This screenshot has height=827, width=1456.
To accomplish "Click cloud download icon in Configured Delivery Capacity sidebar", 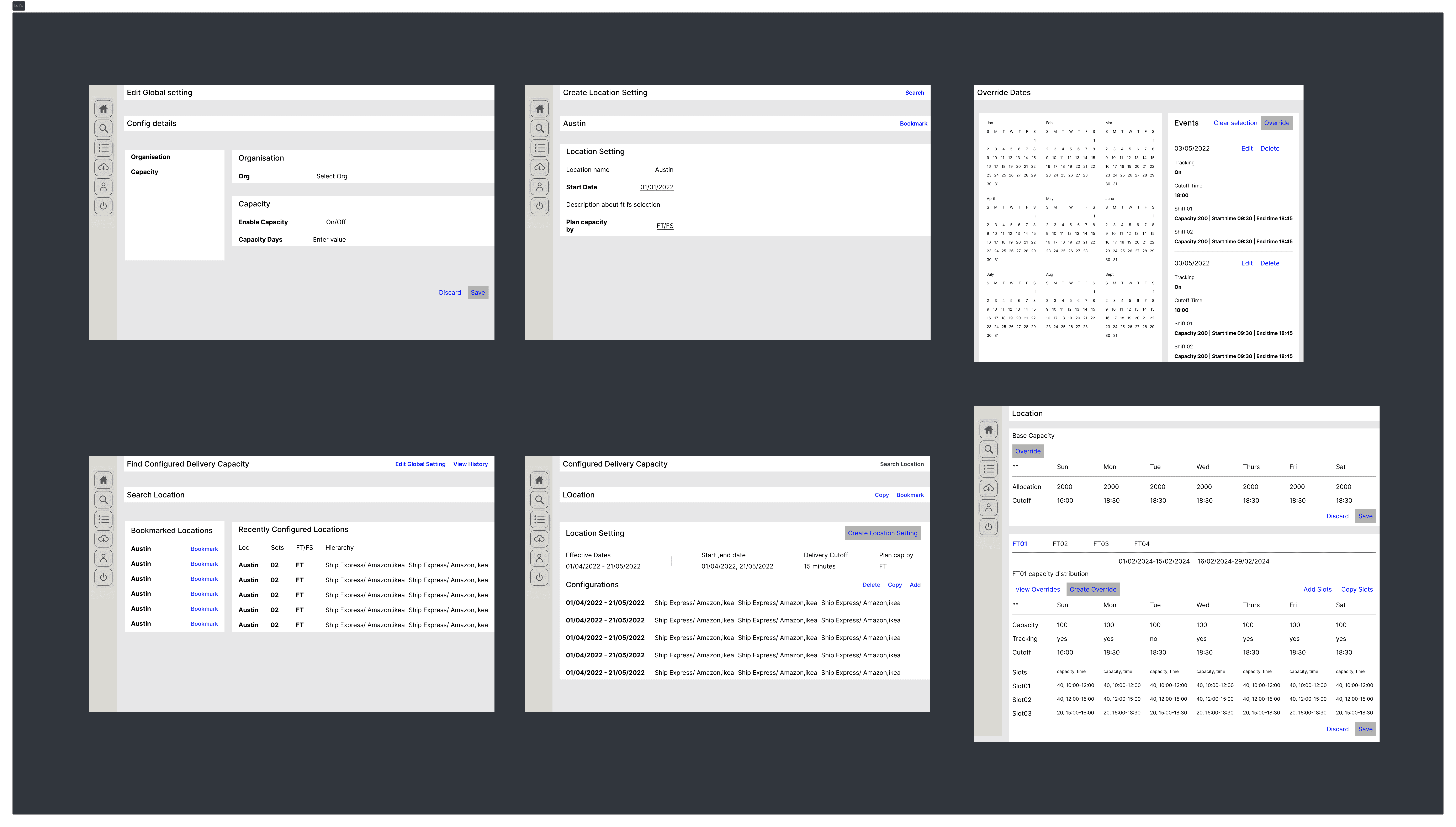I will click(x=539, y=538).
